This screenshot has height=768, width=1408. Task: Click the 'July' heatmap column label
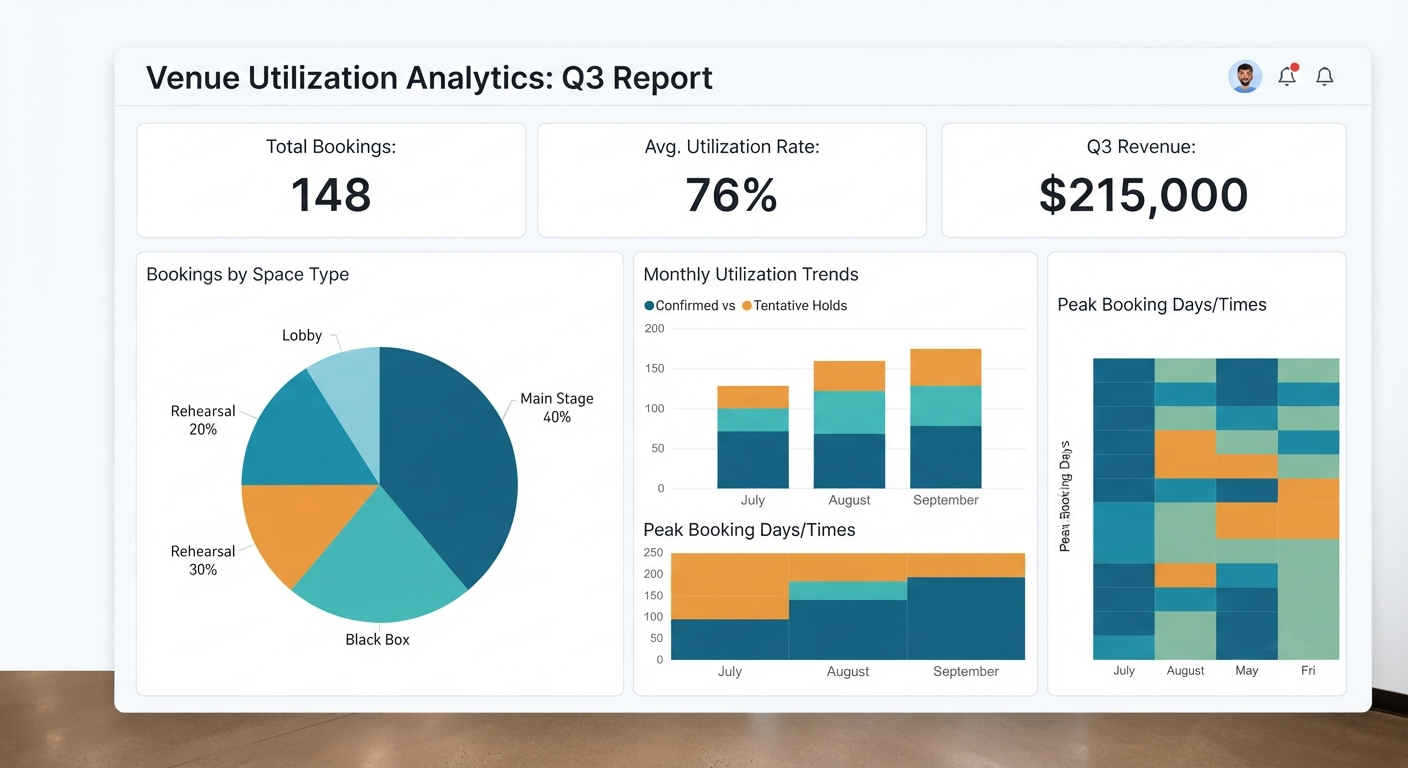[1124, 670]
